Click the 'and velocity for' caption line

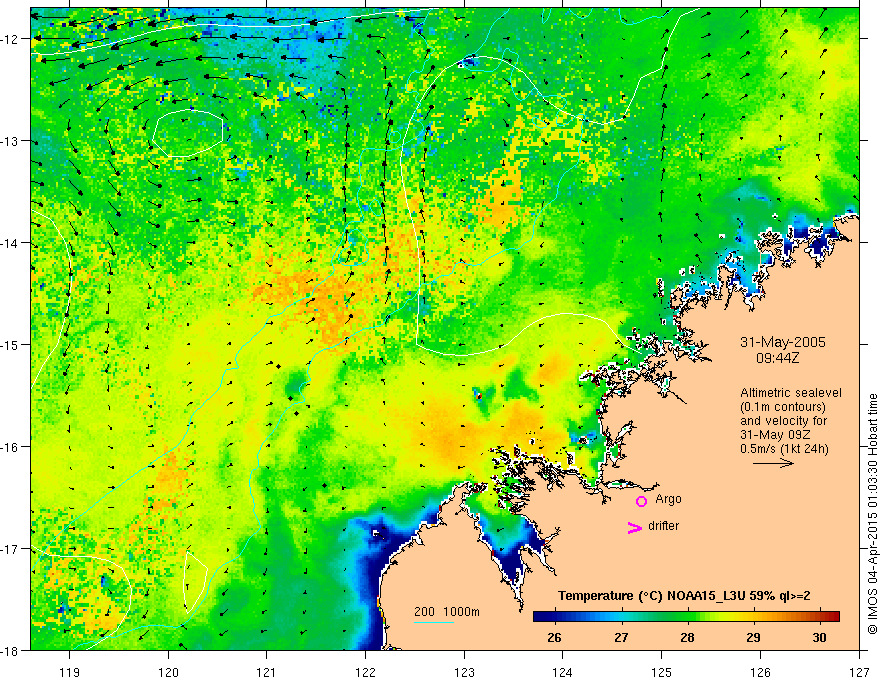coord(783,420)
